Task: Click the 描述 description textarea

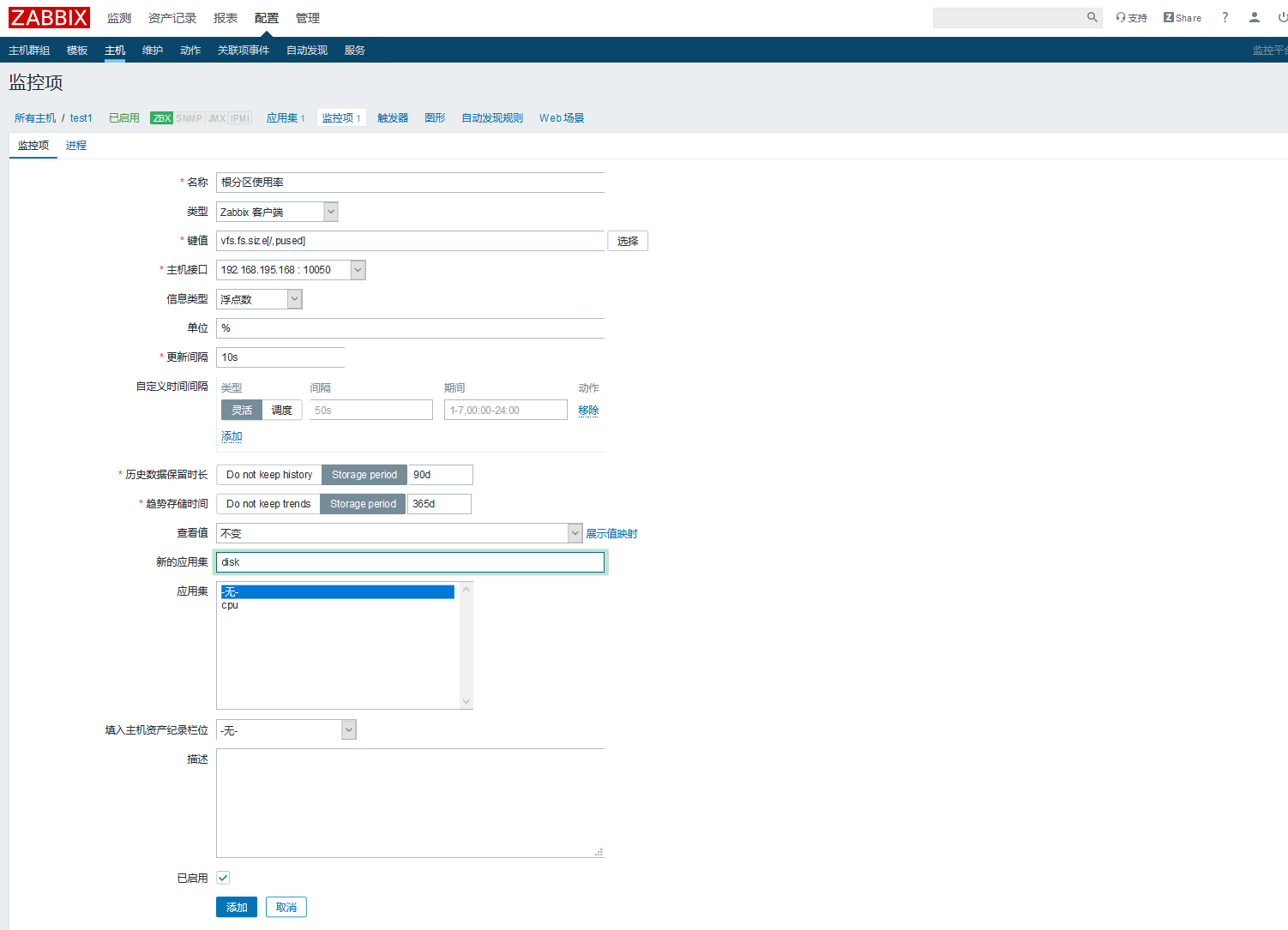Action: point(410,803)
